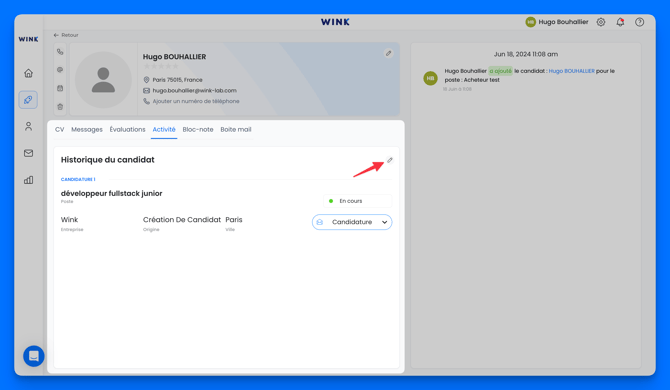The height and width of the screenshot is (390, 670).
Task: Open the help question mark icon
Action: (639, 22)
